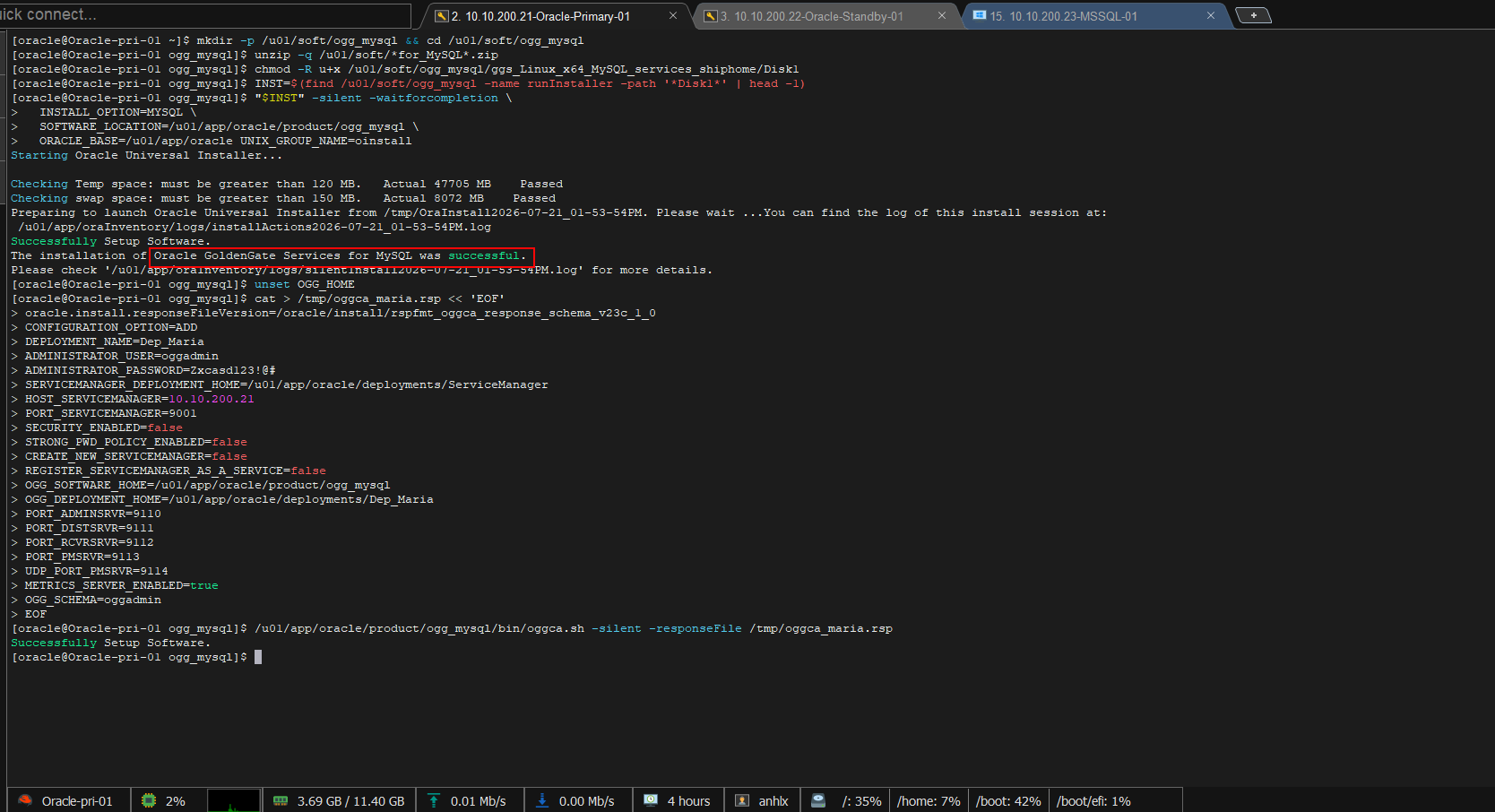Click the CPU chip icon in status bar
This screenshot has height=812, width=1495.
click(x=149, y=800)
